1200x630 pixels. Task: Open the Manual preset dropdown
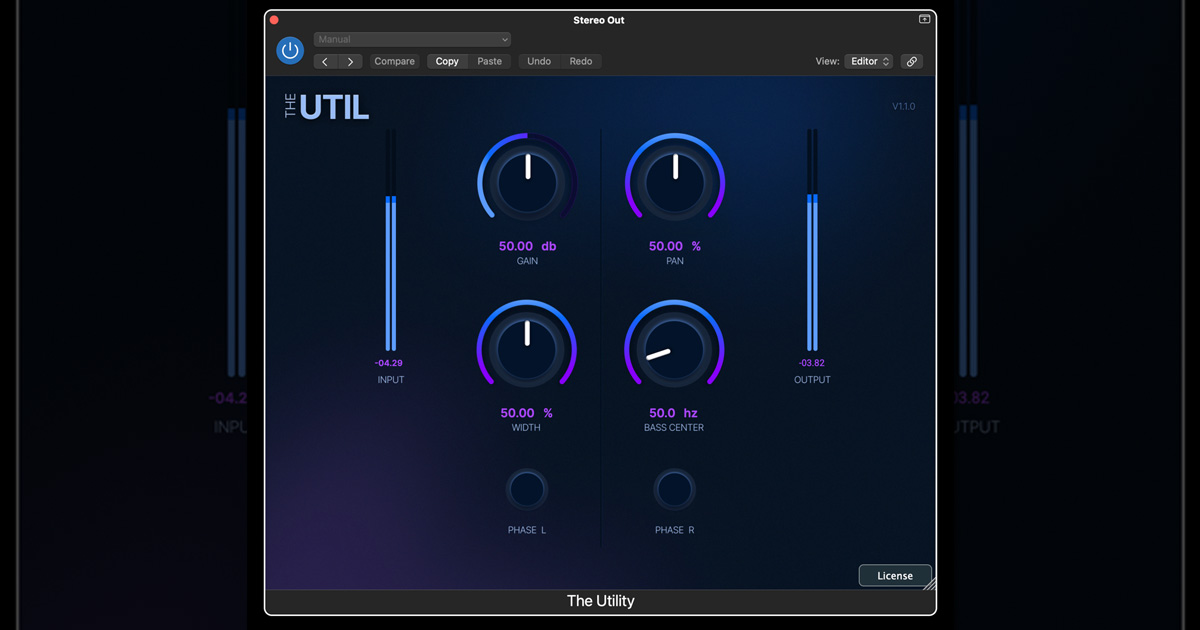[x=412, y=38]
